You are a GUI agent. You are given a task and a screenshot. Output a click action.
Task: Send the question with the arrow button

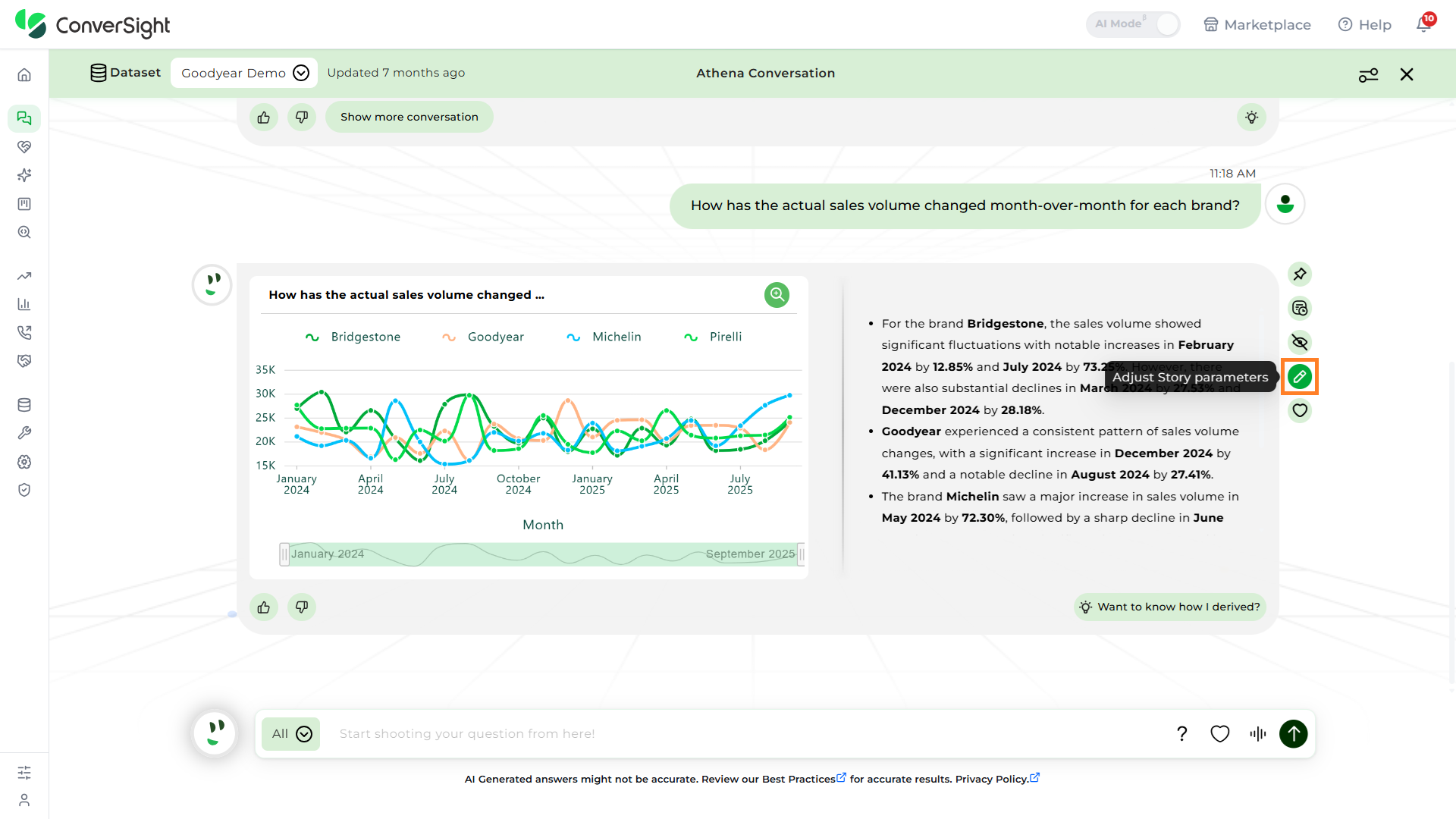(x=1294, y=733)
